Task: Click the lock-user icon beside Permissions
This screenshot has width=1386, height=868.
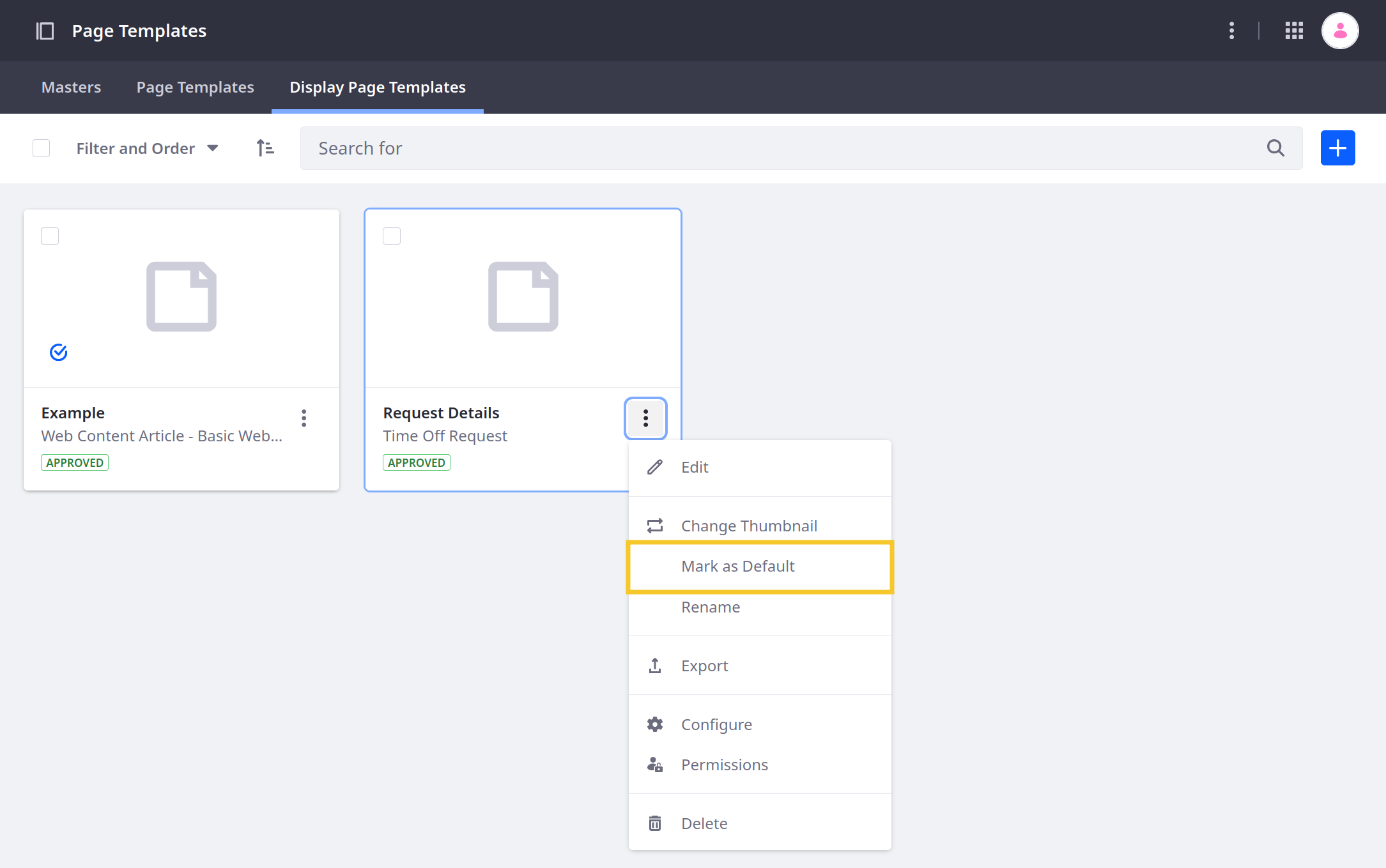Action: point(655,765)
